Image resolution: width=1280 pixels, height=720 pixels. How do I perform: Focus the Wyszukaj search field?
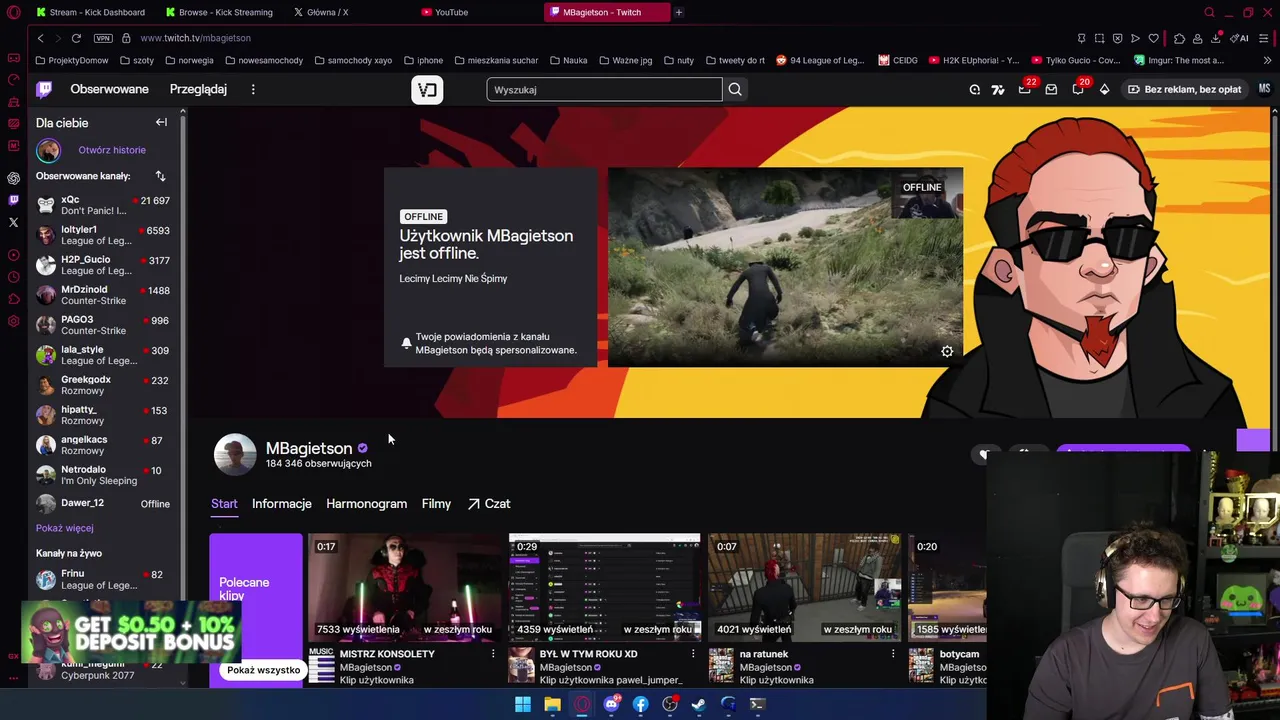point(604,90)
